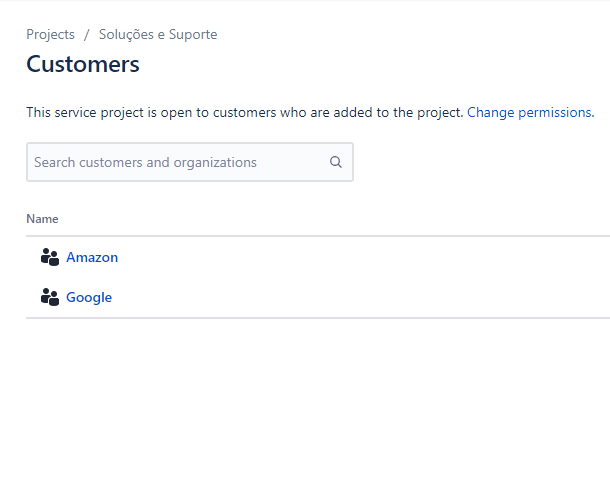
Task: Go to Projects via breadcrumb
Action: pyautogui.click(x=50, y=34)
